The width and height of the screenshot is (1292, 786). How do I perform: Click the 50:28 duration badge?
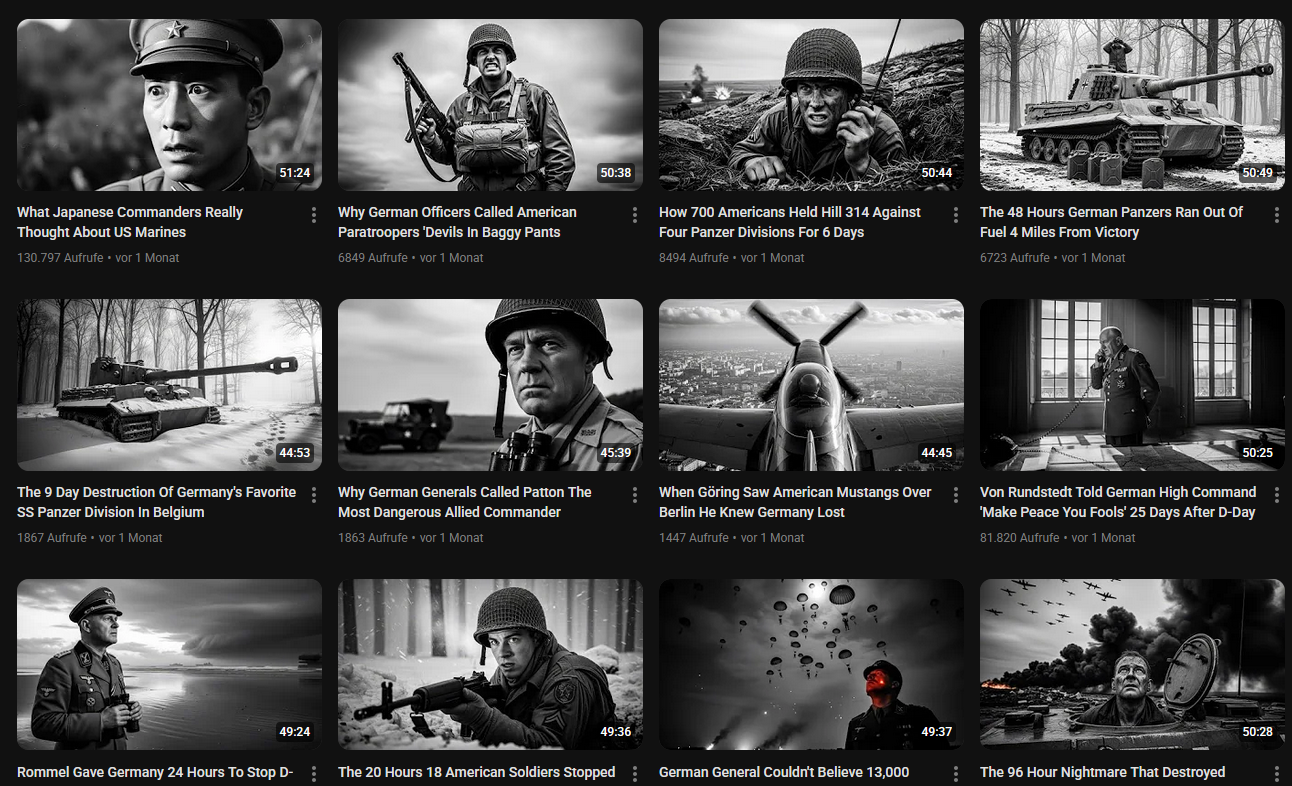[1258, 732]
